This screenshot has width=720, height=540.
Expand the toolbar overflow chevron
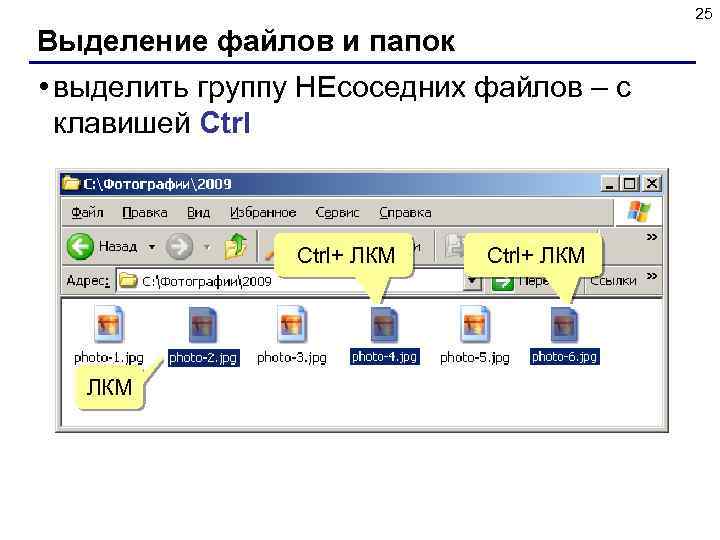651,237
